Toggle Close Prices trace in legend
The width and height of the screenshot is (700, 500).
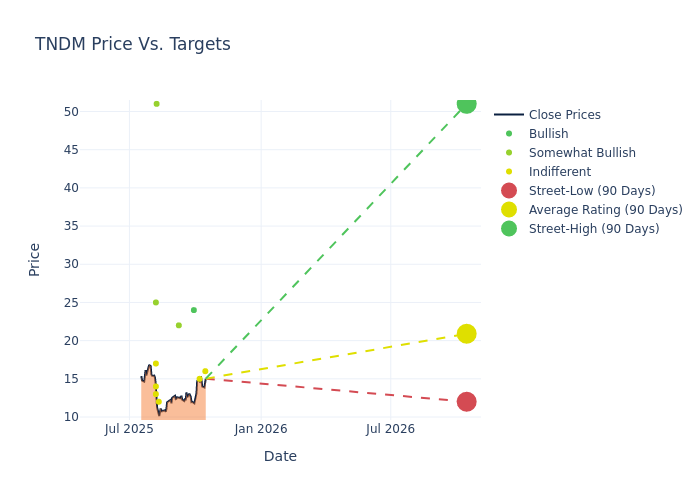[x=564, y=115]
